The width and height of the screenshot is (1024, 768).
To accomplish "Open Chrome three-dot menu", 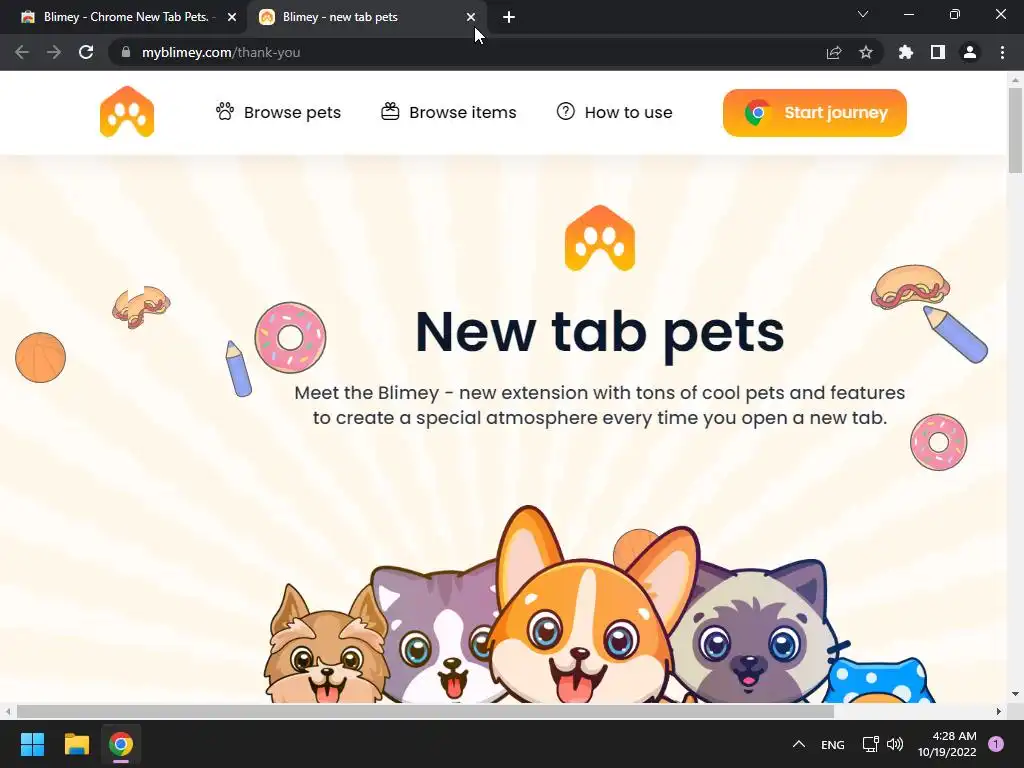I will tap(1002, 52).
